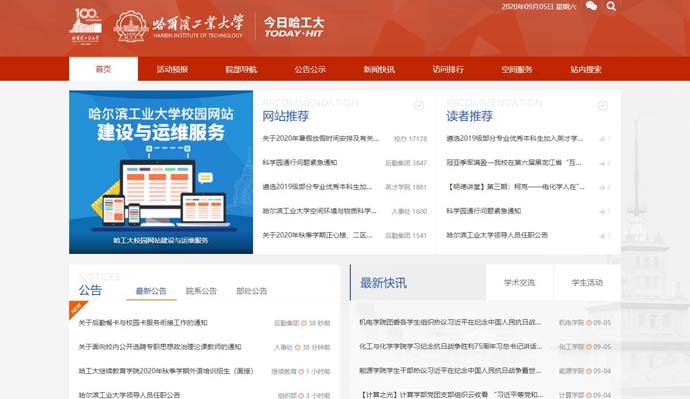Open the 活动预报 menu item

coord(172,69)
